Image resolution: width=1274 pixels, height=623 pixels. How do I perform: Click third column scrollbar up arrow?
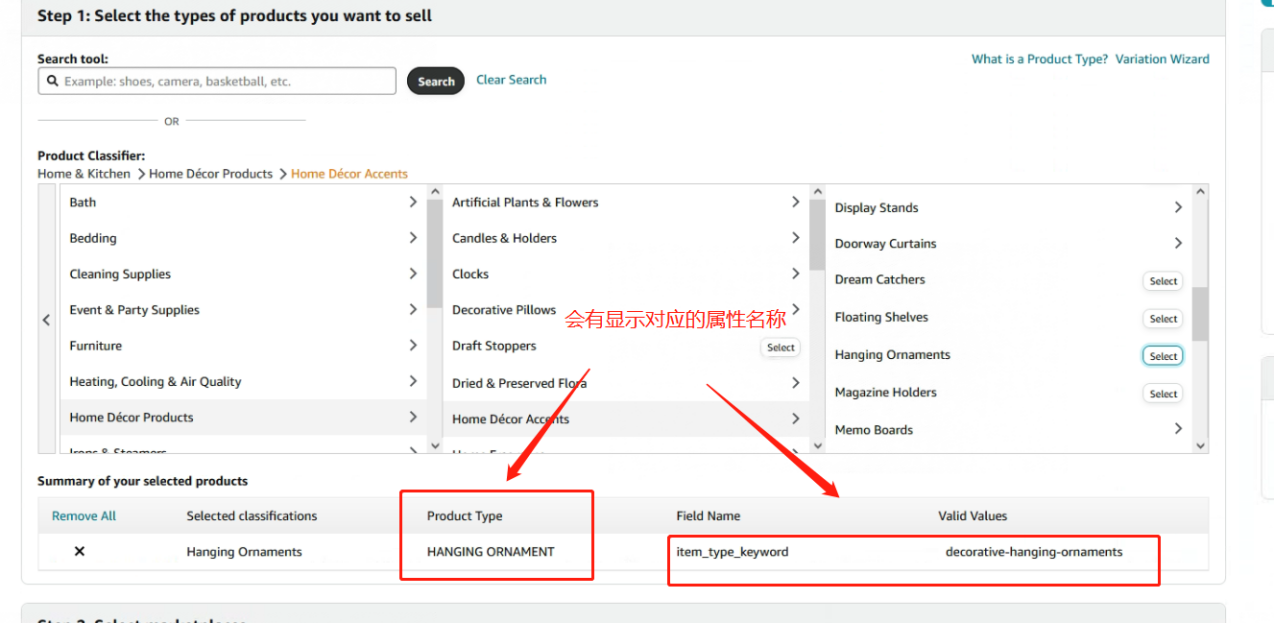pos(1200,192)
